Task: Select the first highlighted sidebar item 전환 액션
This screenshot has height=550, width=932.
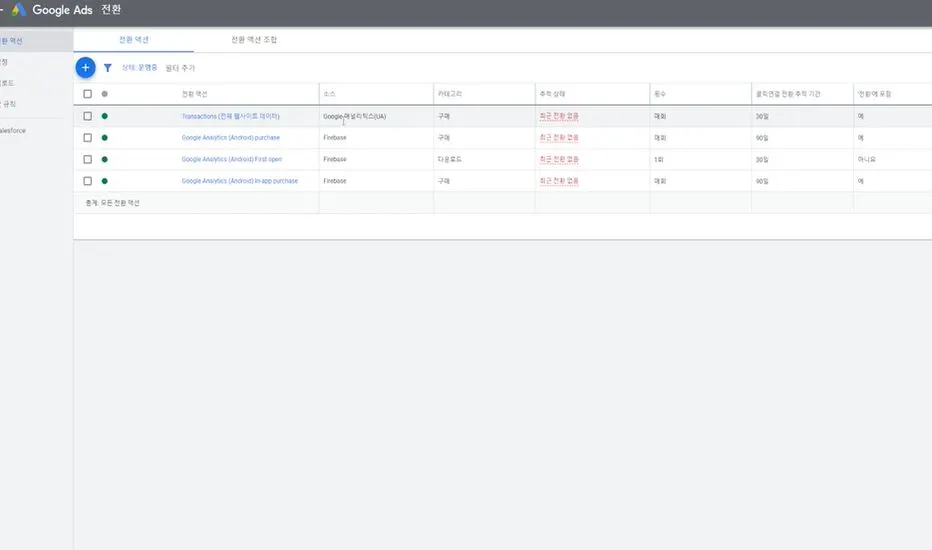Action: click(36, 41)
